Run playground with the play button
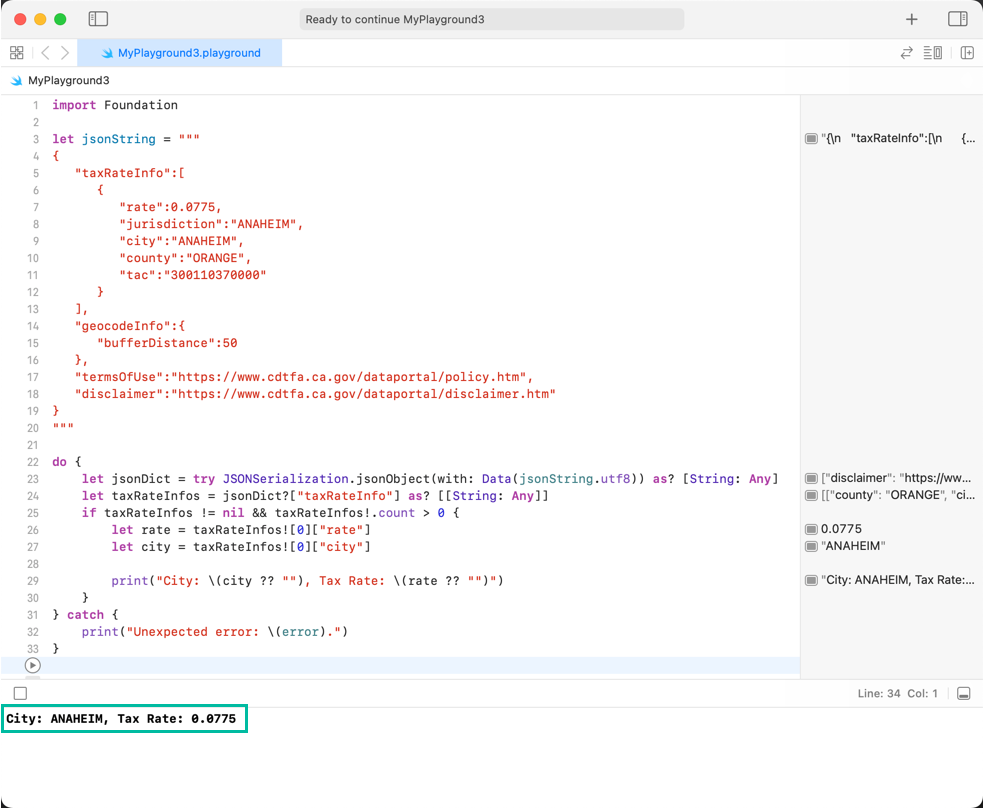The image size is (983, 808). point(33,665)
